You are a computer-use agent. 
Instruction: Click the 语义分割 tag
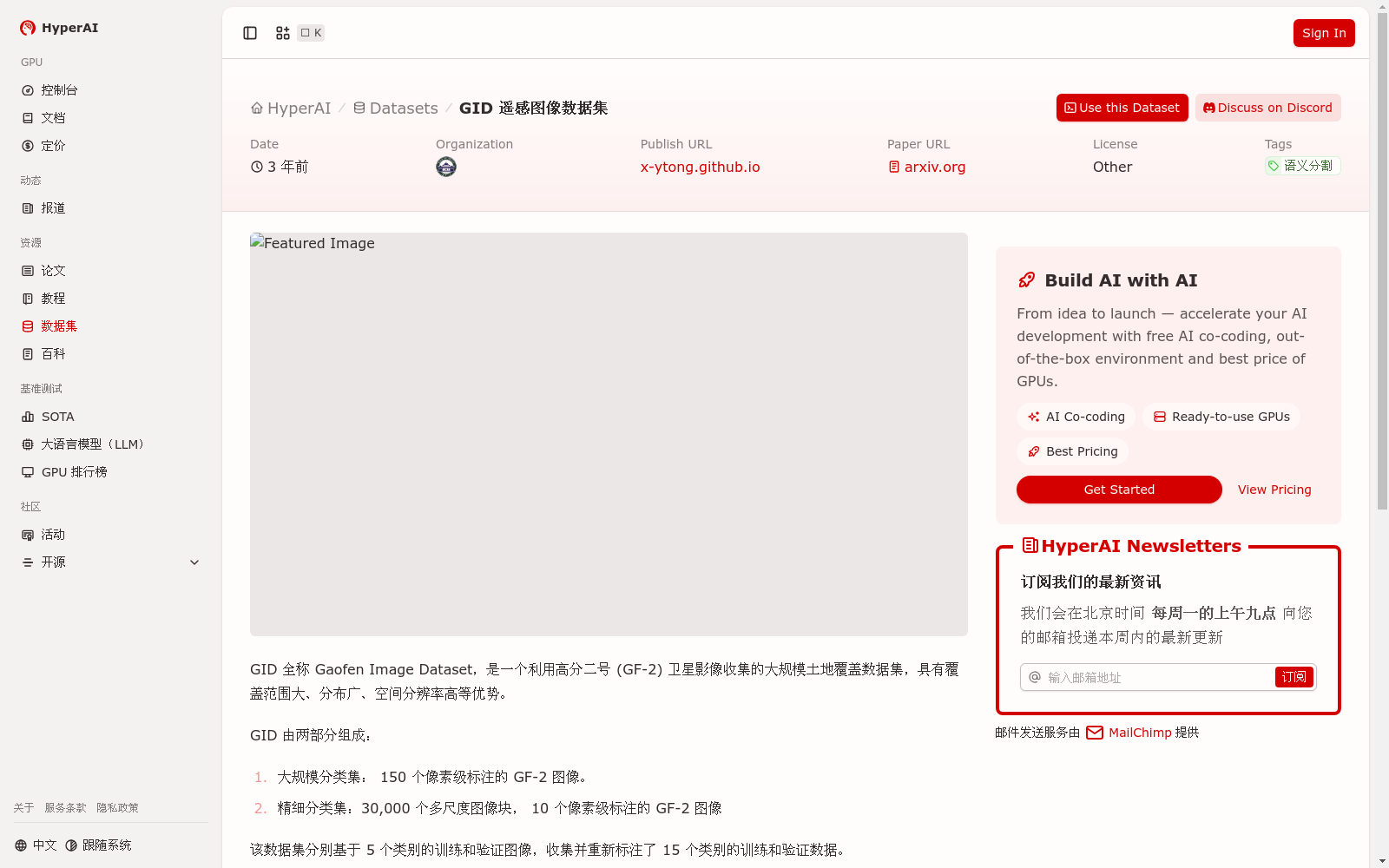click(x=1302, y=166)
